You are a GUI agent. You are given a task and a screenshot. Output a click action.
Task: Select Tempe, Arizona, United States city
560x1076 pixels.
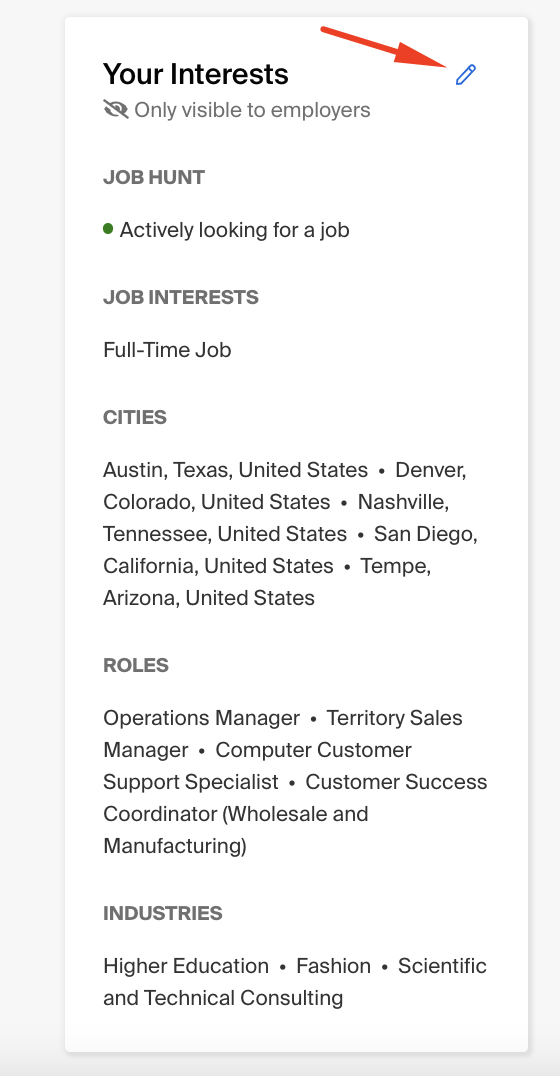pos(267,582)
